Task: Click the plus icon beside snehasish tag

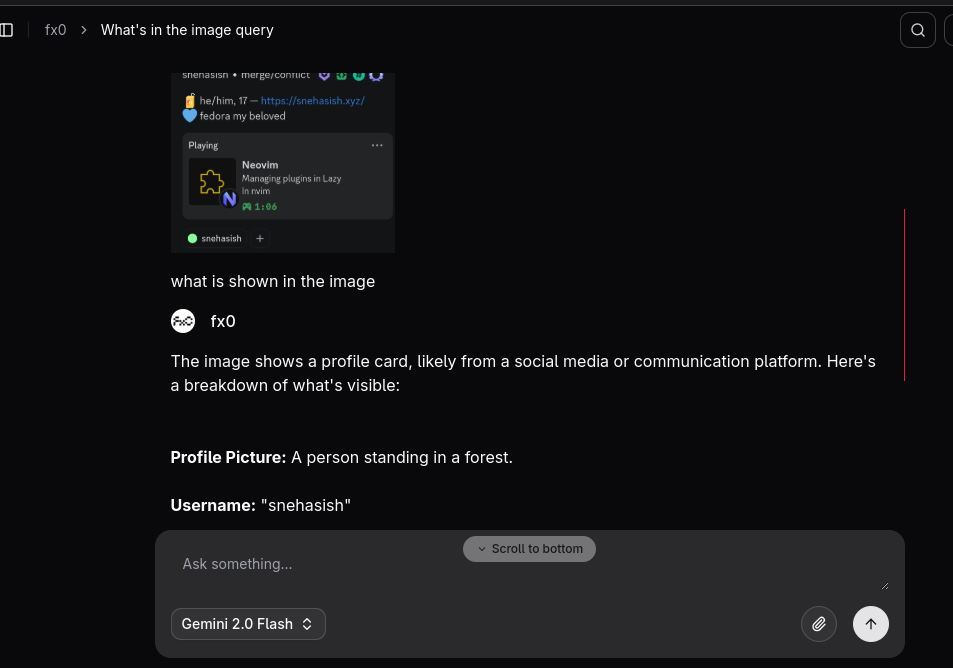Action: tap(260, 238)
